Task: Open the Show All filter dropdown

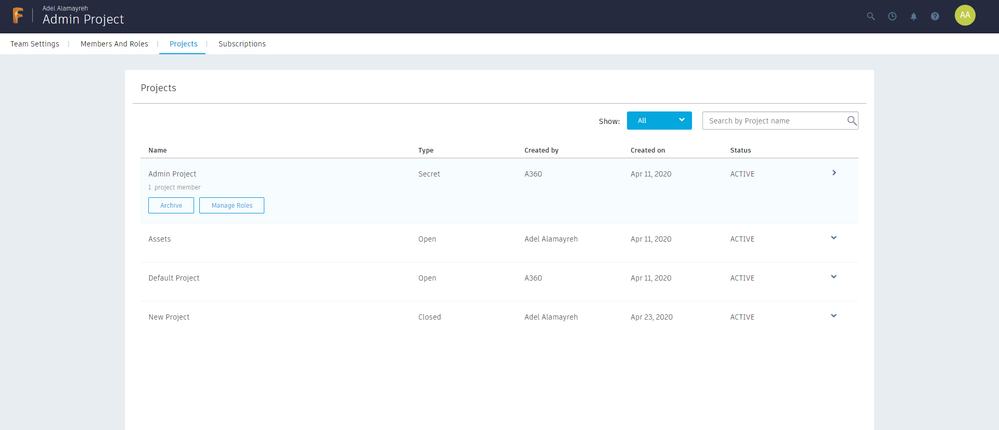Action: [659, 120]
